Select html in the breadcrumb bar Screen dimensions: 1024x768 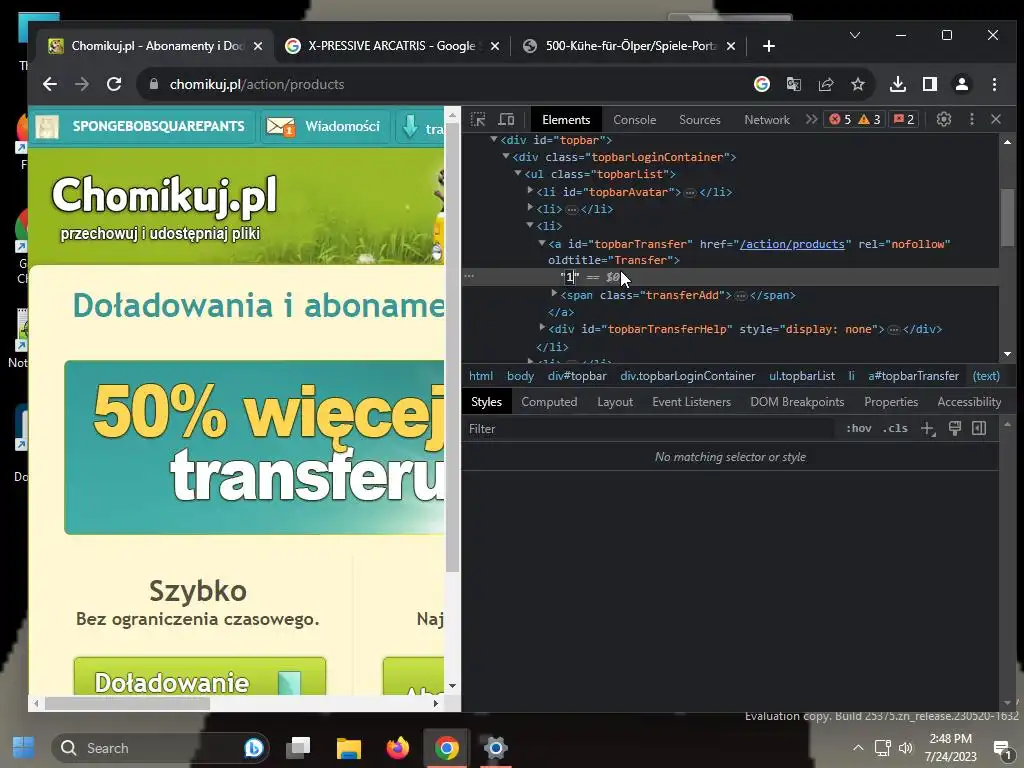point(481,376)
